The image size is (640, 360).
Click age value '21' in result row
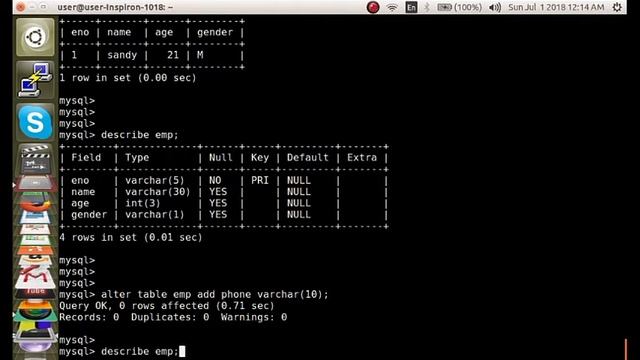[x=173, y=55]
